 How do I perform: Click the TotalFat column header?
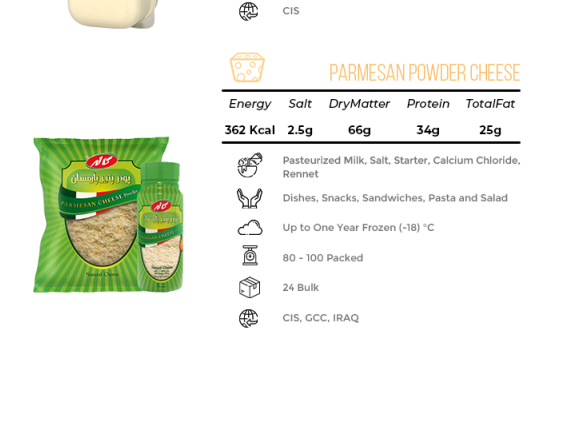click(x=490, y=104)
